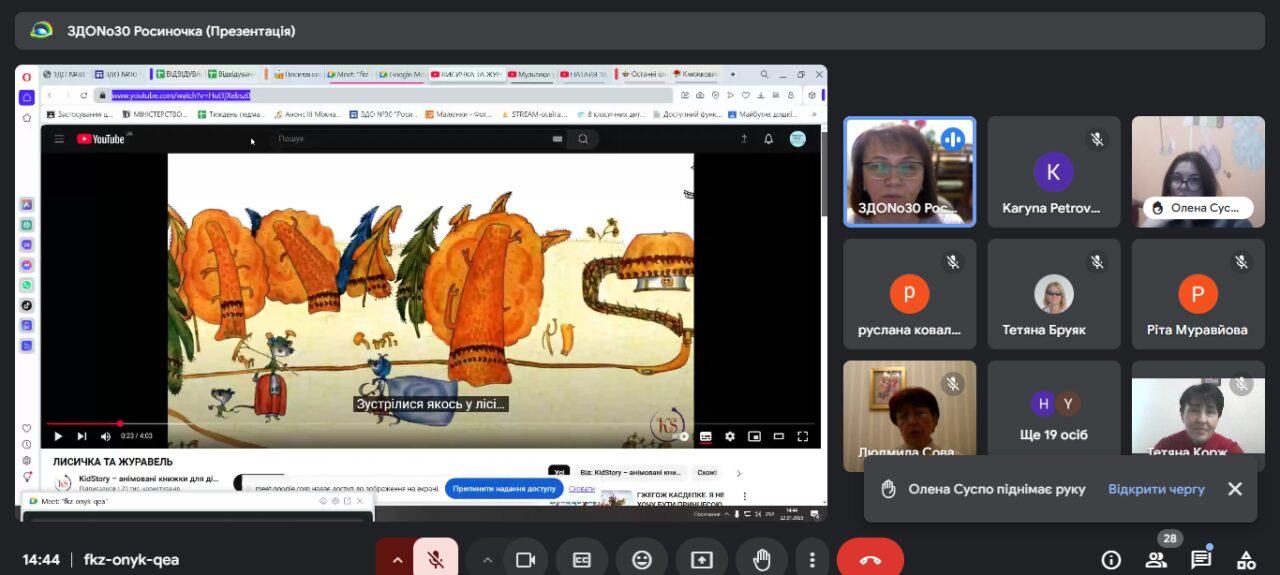Switch YouTube to miniplayer

(754, 436)
